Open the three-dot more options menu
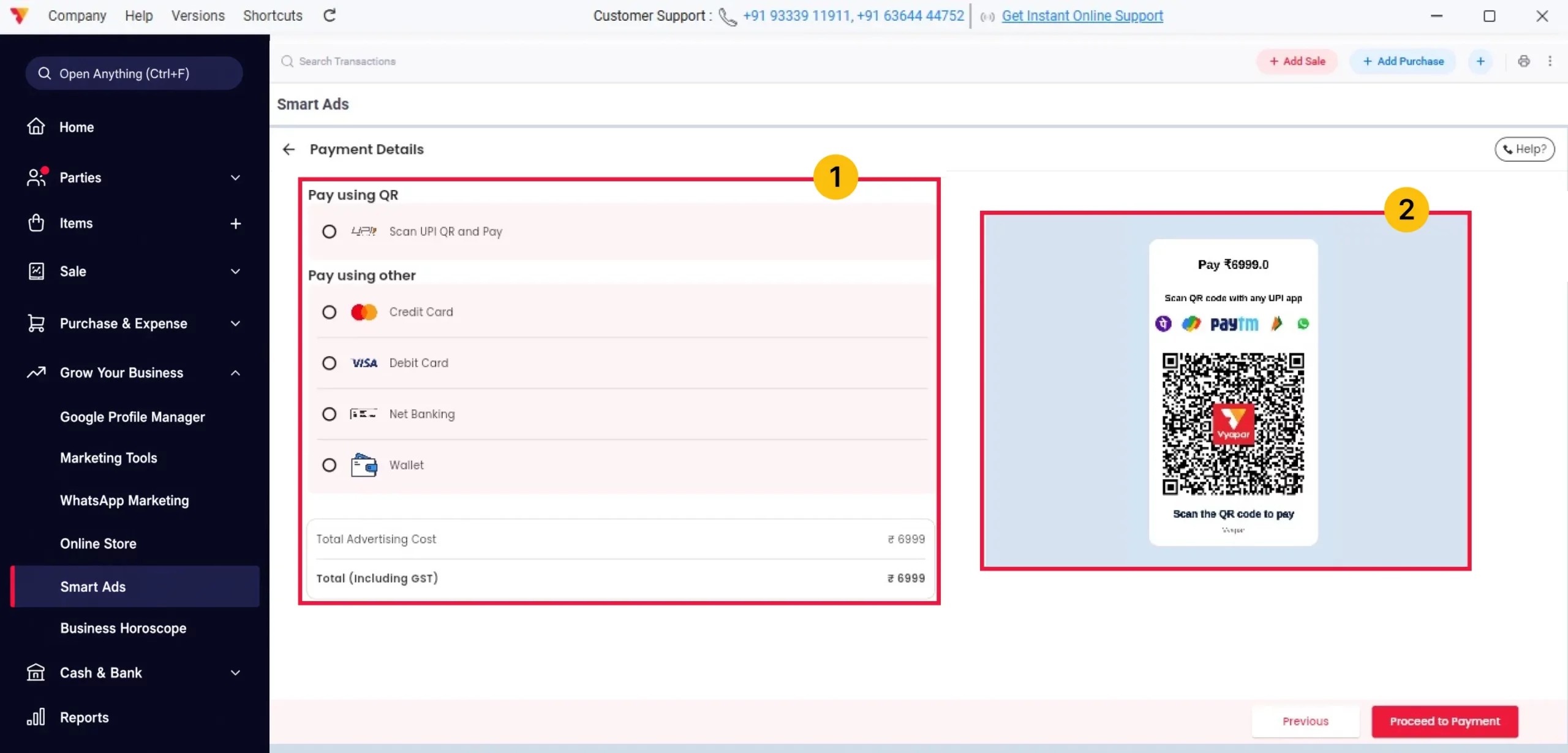 click(x=1550, y=61)
